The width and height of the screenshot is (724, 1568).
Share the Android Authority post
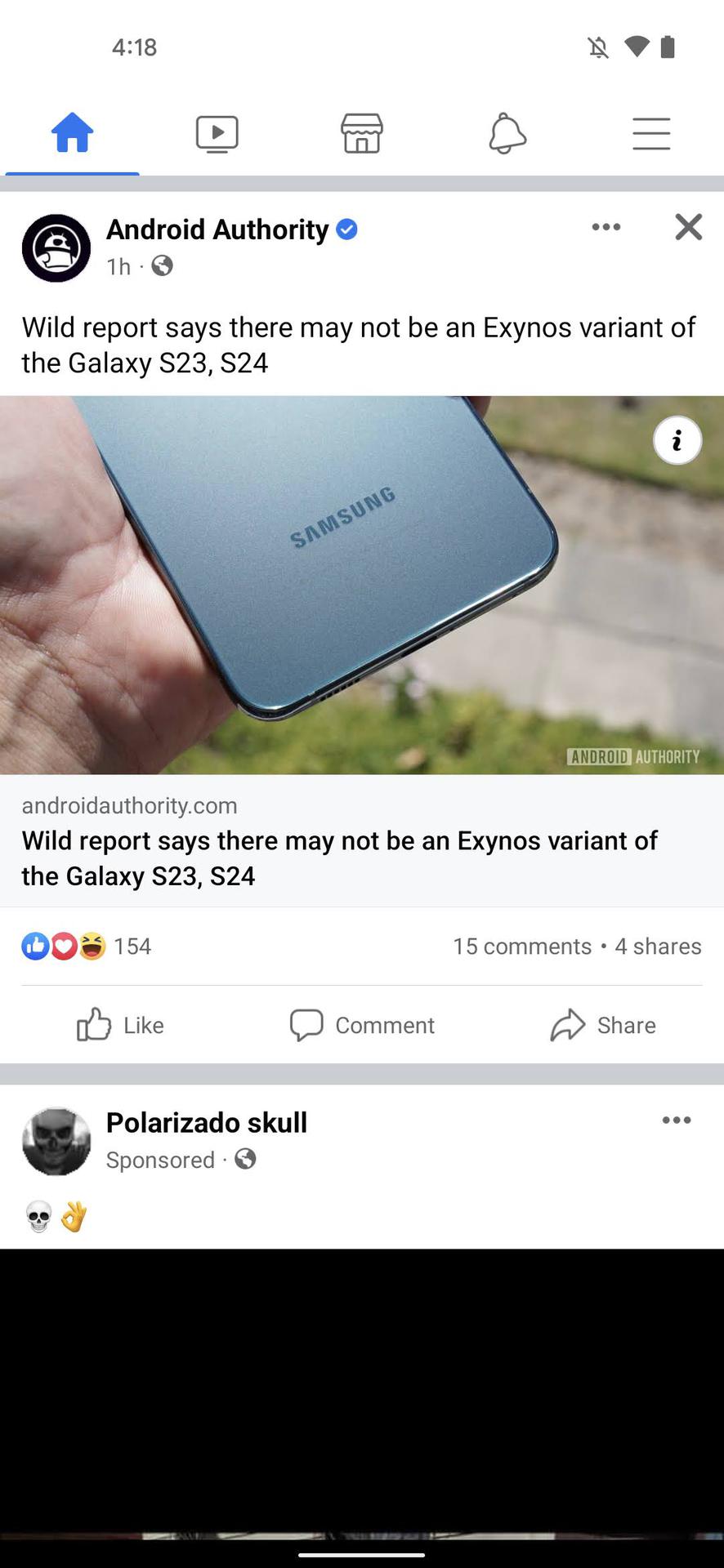[x=603, y=1025]
